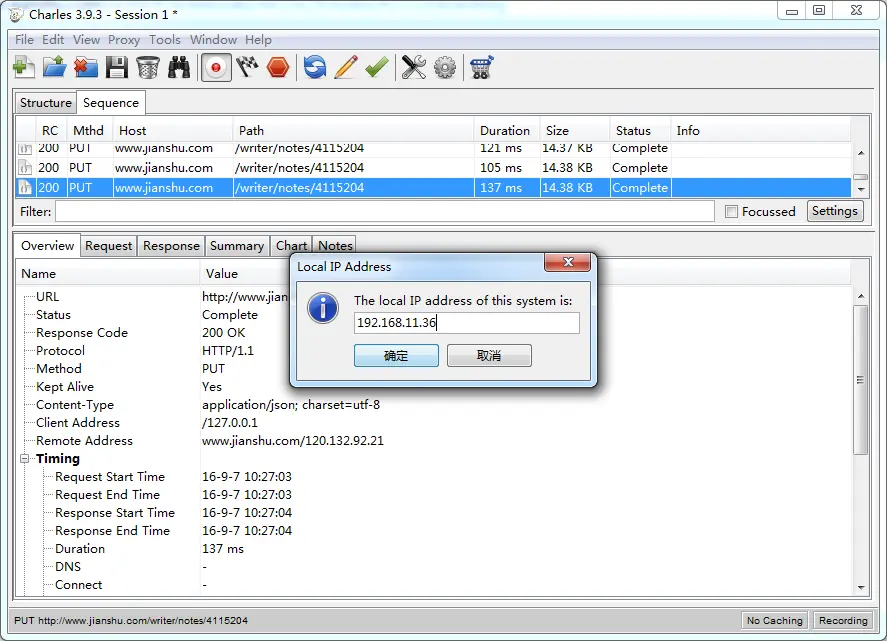The image size is (887, 641).
Task: Click the Validate green checkmark icon
Action: pyautogui.click(x=376, y=67)
